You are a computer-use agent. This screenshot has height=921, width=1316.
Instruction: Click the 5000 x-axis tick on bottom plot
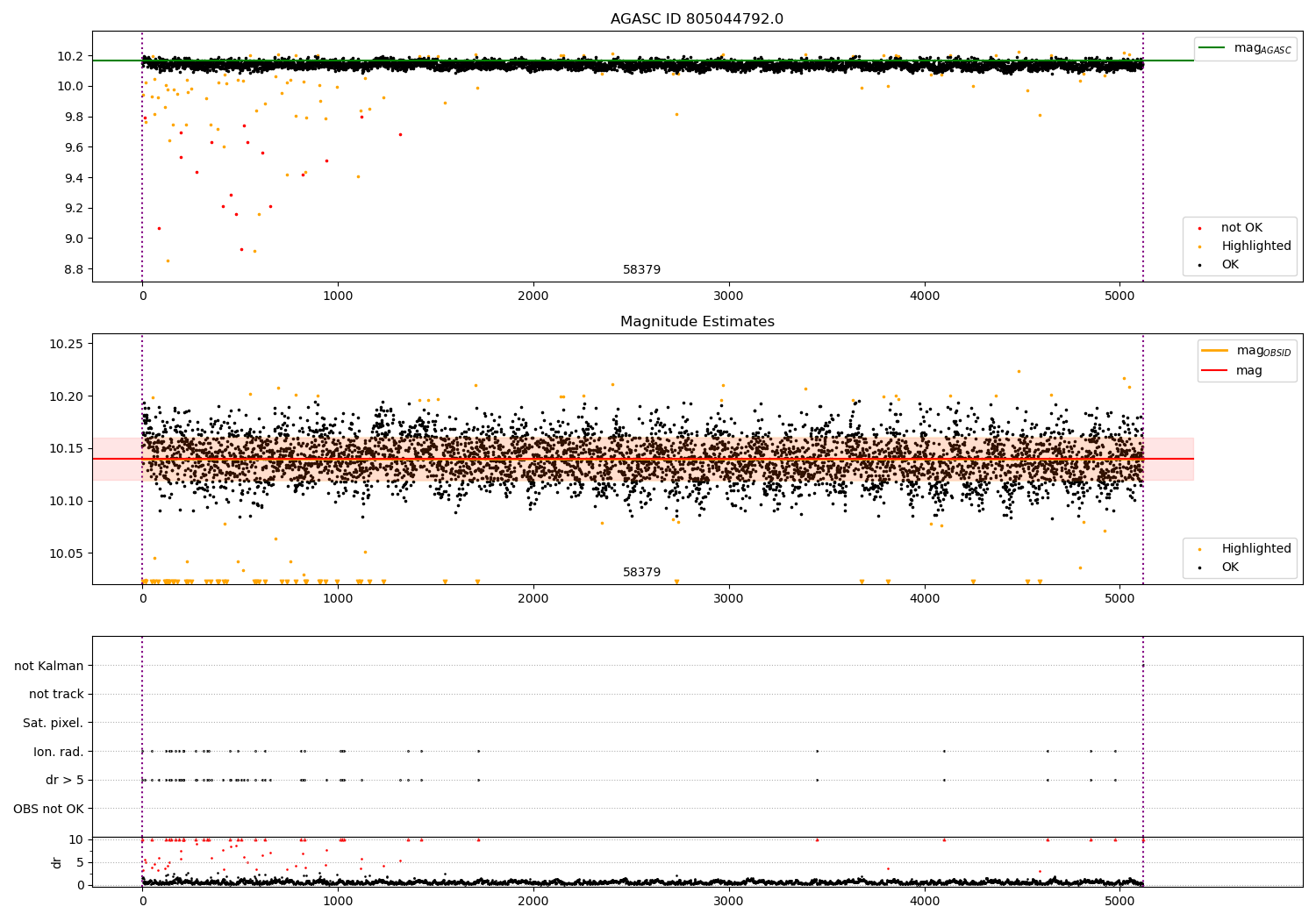click(1120, 901)
